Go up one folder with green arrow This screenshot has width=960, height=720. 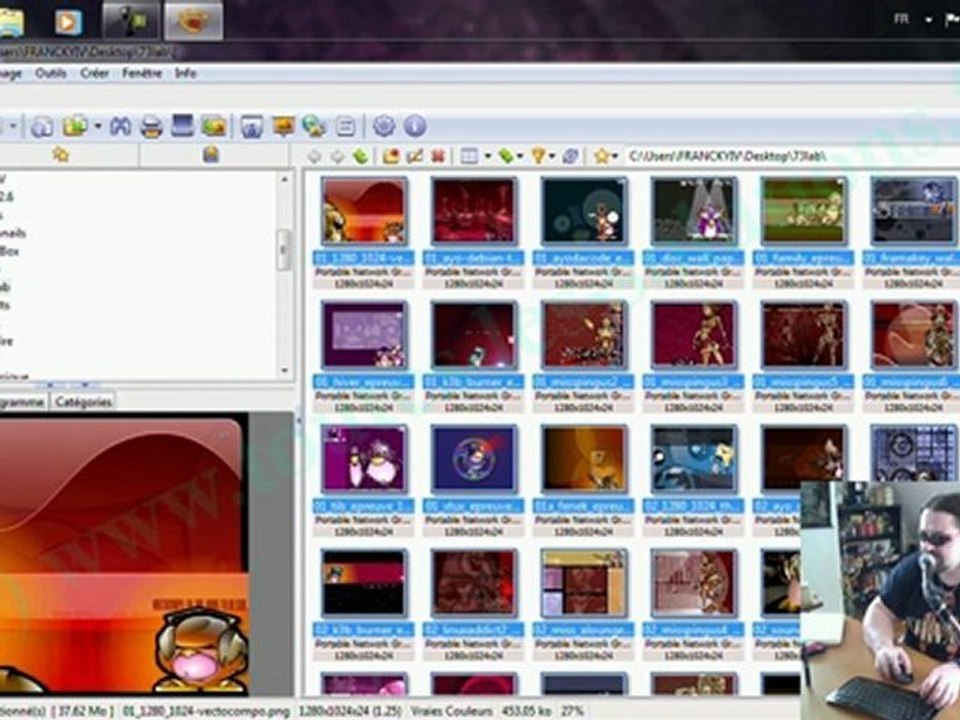361,157
